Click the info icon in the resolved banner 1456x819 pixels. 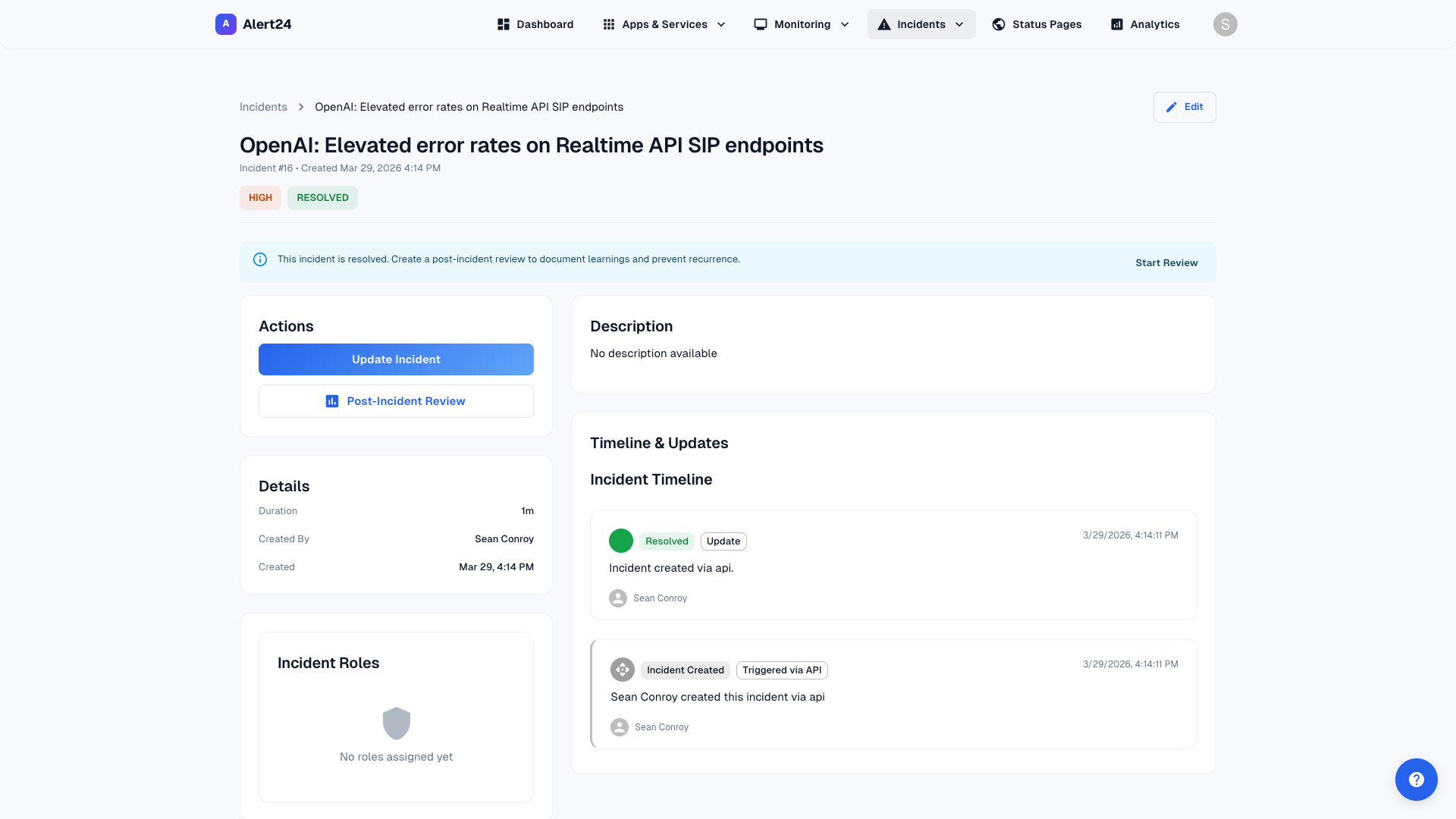[260, 259]
